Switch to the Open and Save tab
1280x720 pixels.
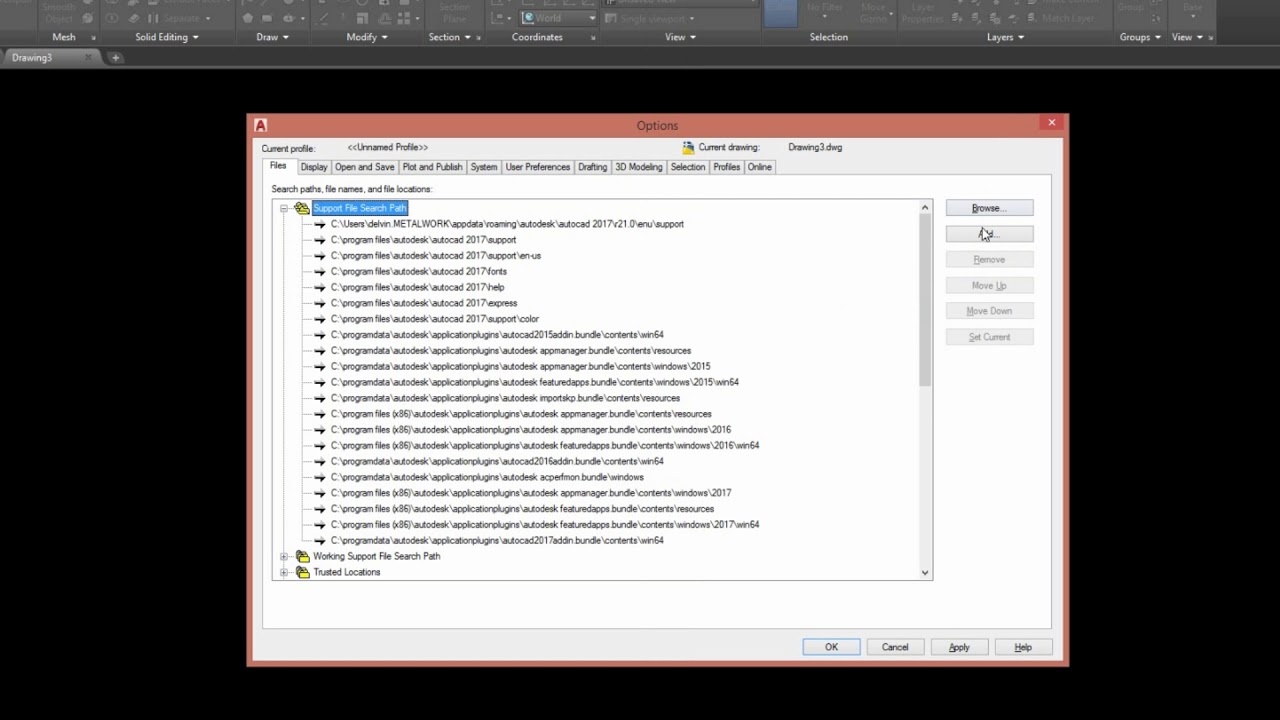364,167
